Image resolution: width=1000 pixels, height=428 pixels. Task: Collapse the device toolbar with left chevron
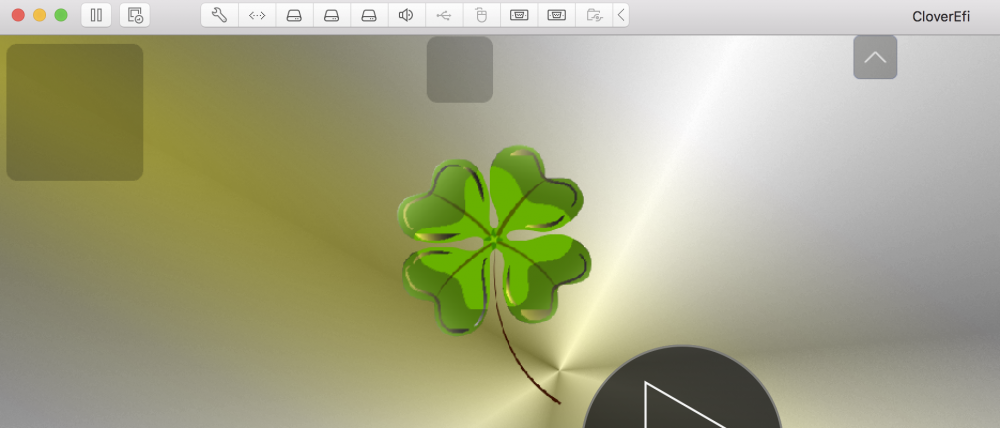(x=621, y=15)
